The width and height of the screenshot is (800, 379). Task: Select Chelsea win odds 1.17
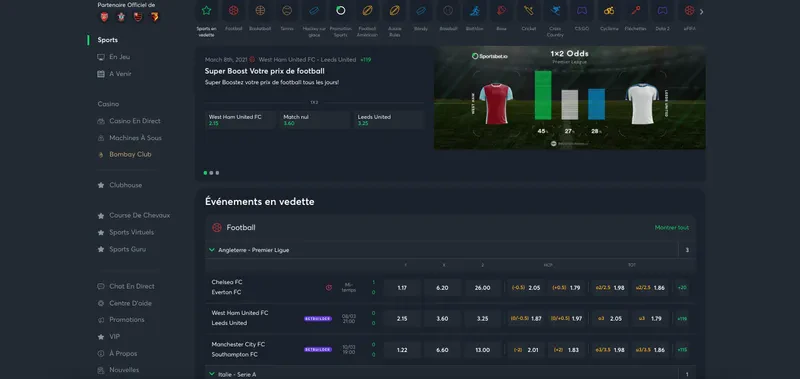(x=402, y=288)
